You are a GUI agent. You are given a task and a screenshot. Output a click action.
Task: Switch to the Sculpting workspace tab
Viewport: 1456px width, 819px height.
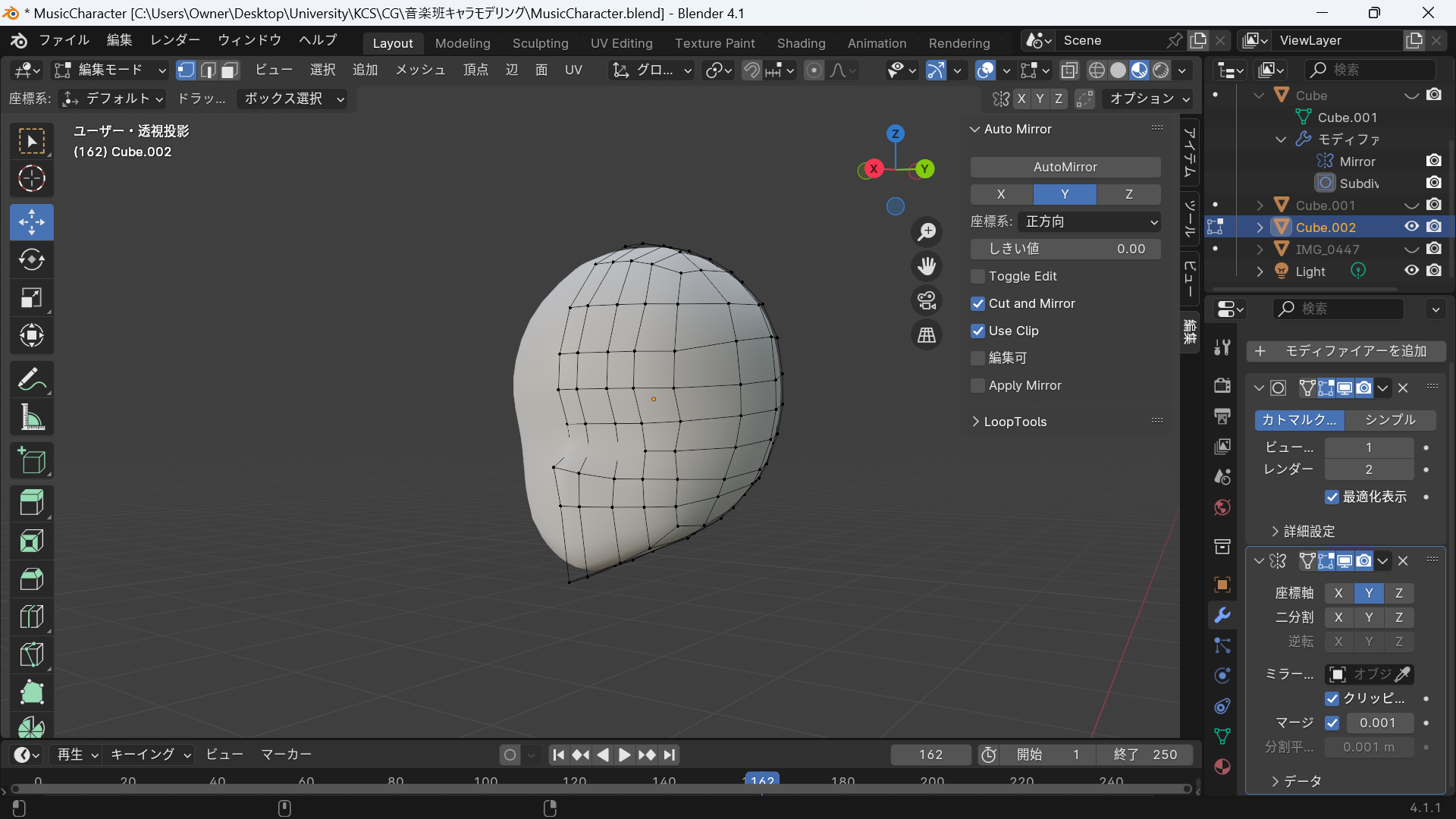540,43
